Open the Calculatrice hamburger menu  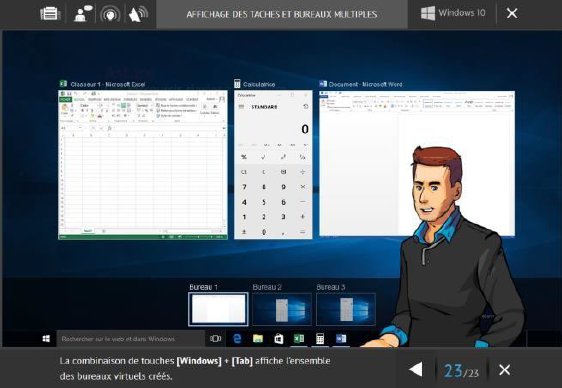coord(242,107)
